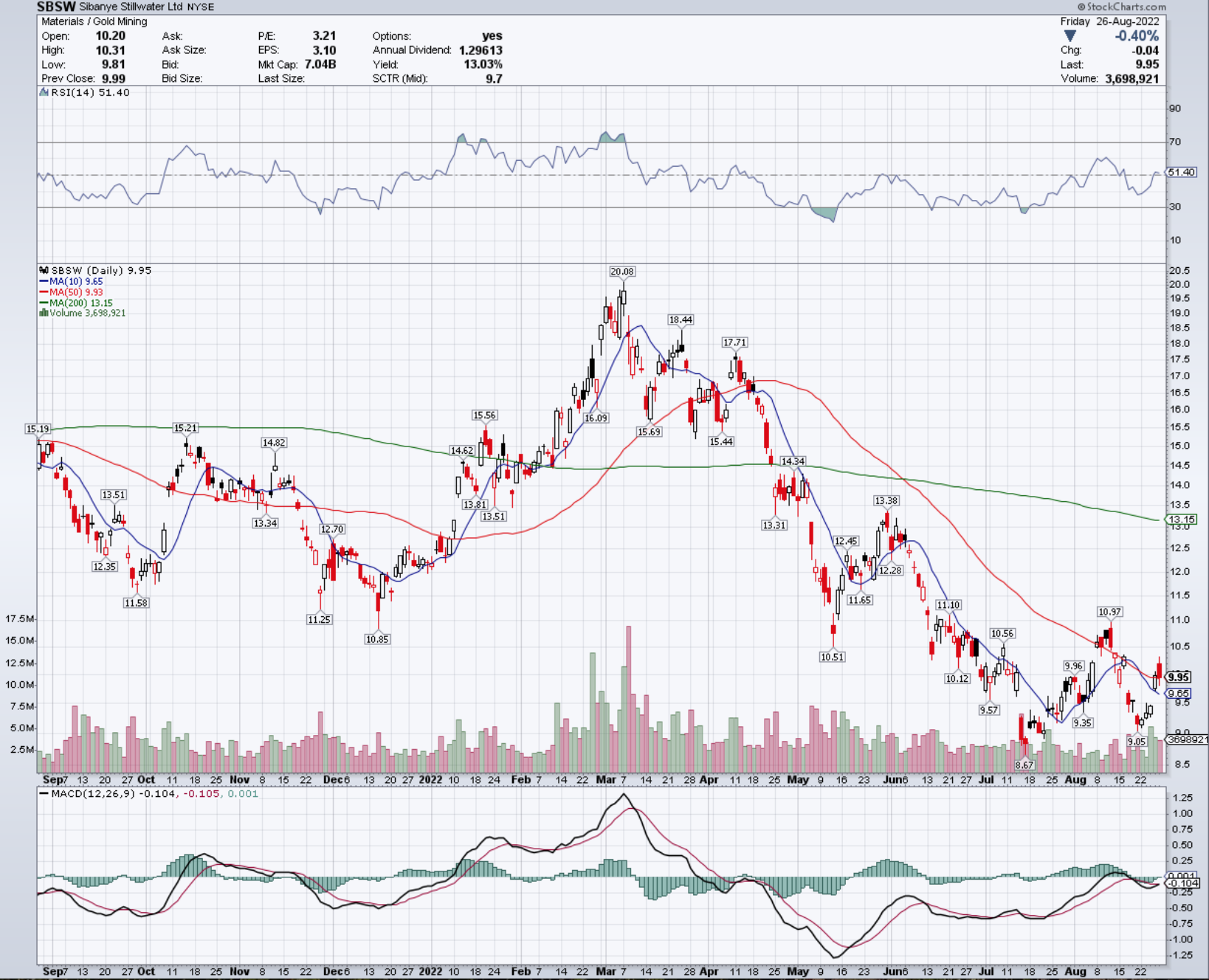The height and width of the screenshot is (980, 1209).
Task: Click the Annual Dividend value 1.29613
Action: pyautogui.click(x=480, y=50)
